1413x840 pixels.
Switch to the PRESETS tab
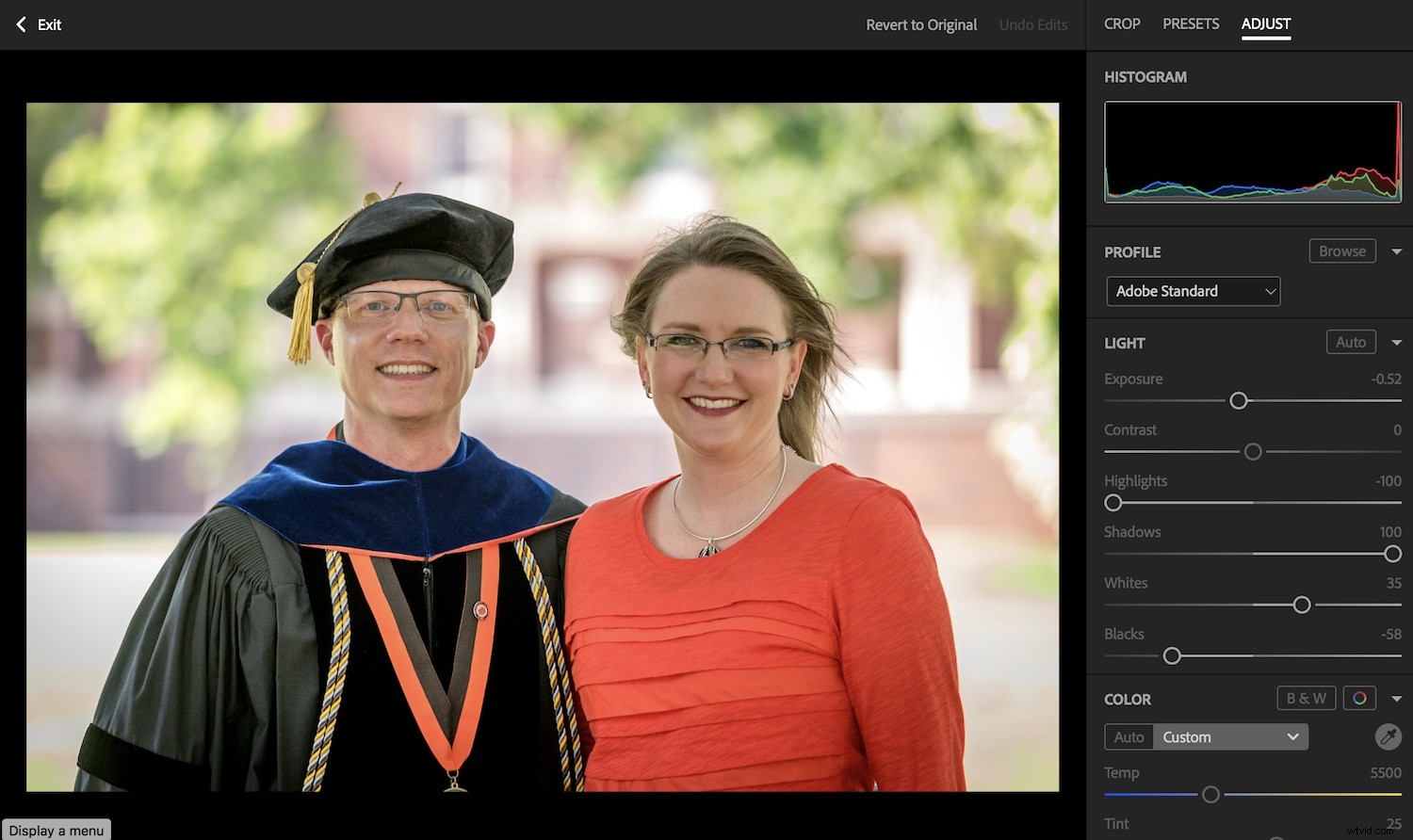(1190, 24)
